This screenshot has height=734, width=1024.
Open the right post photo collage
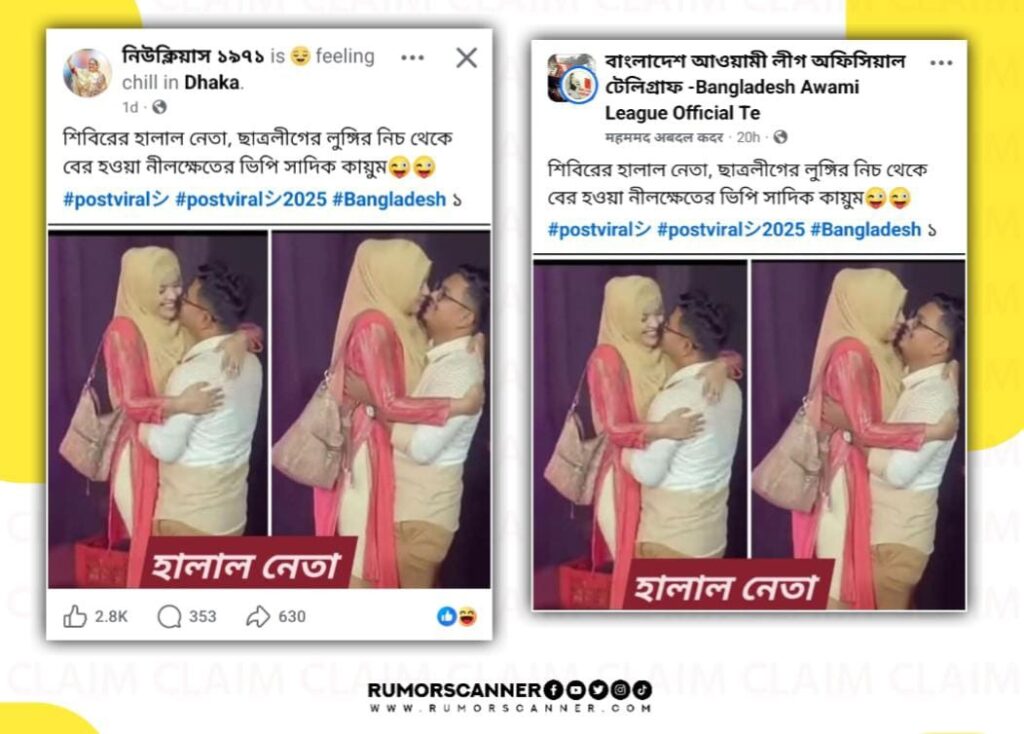click(x=749, y=435)
